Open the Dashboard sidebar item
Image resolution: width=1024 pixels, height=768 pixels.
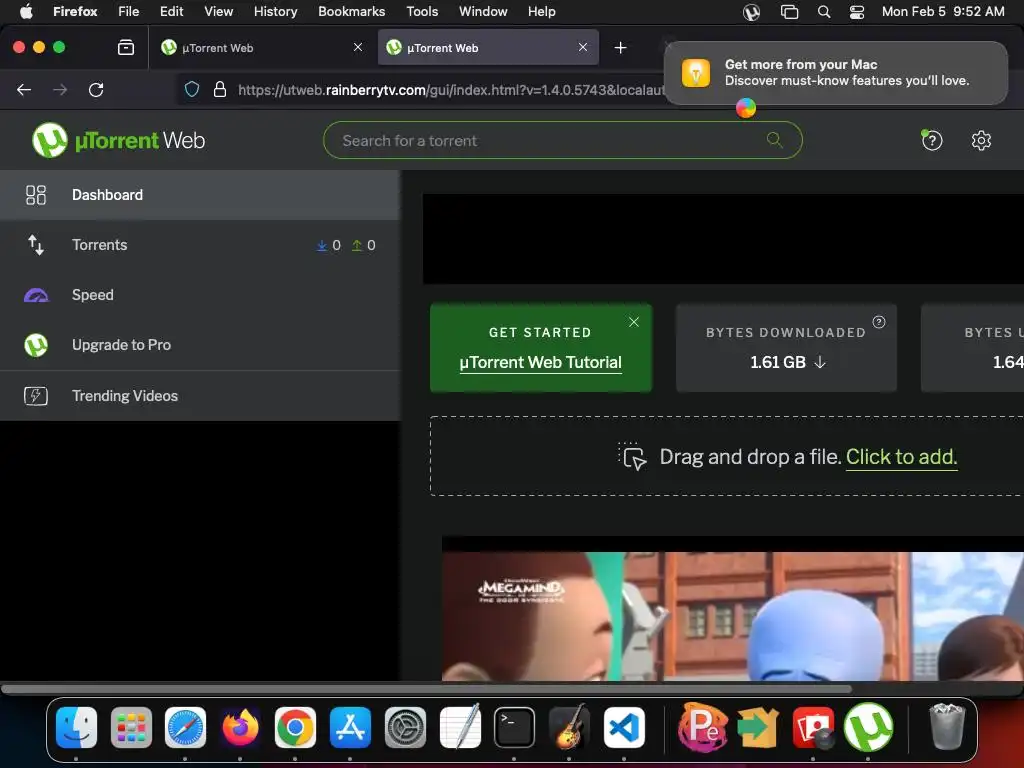[200, 195]
